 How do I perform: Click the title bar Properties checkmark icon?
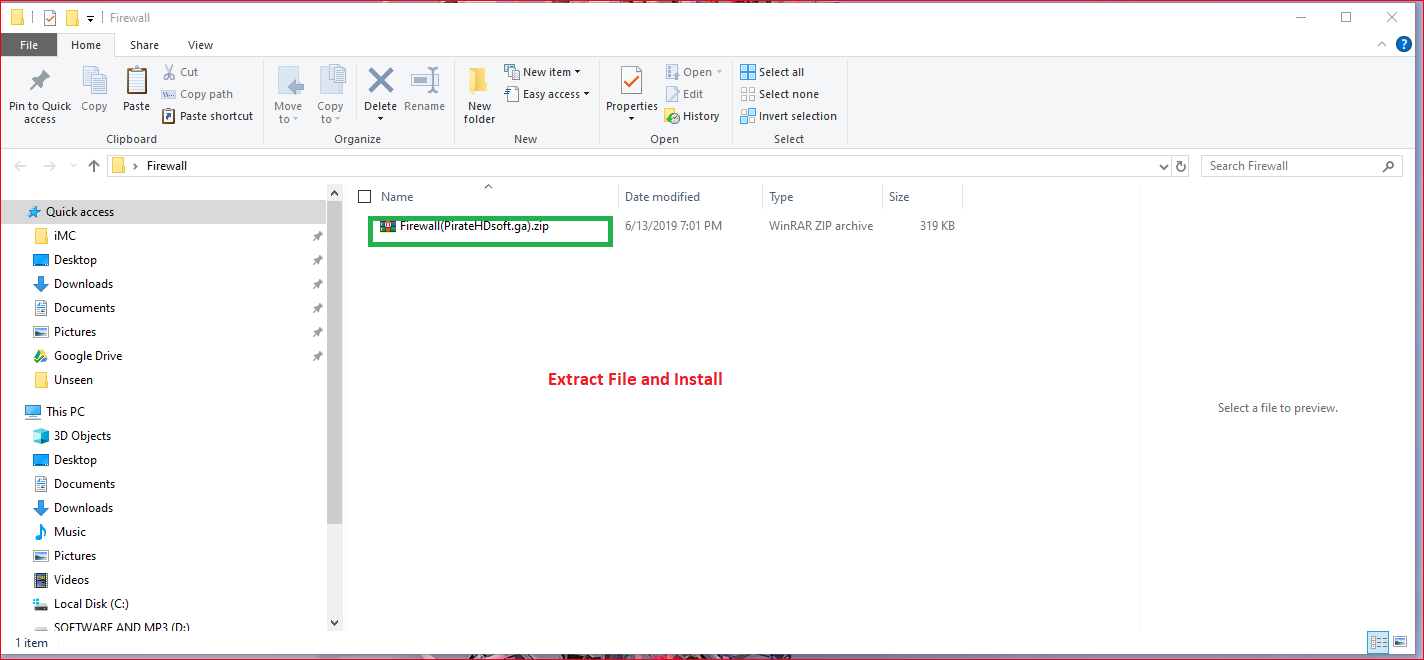click(50, 18)
